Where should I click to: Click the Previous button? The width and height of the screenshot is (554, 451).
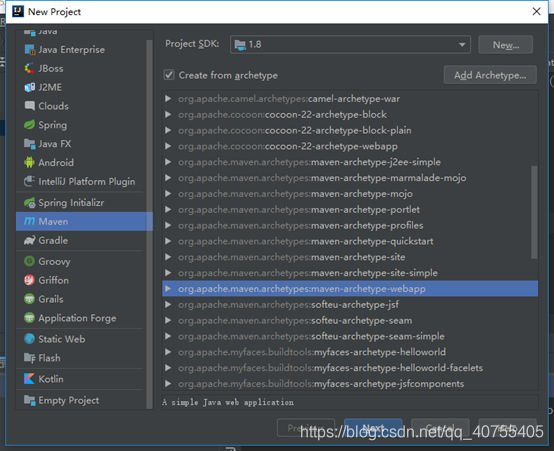pos(306,428)
